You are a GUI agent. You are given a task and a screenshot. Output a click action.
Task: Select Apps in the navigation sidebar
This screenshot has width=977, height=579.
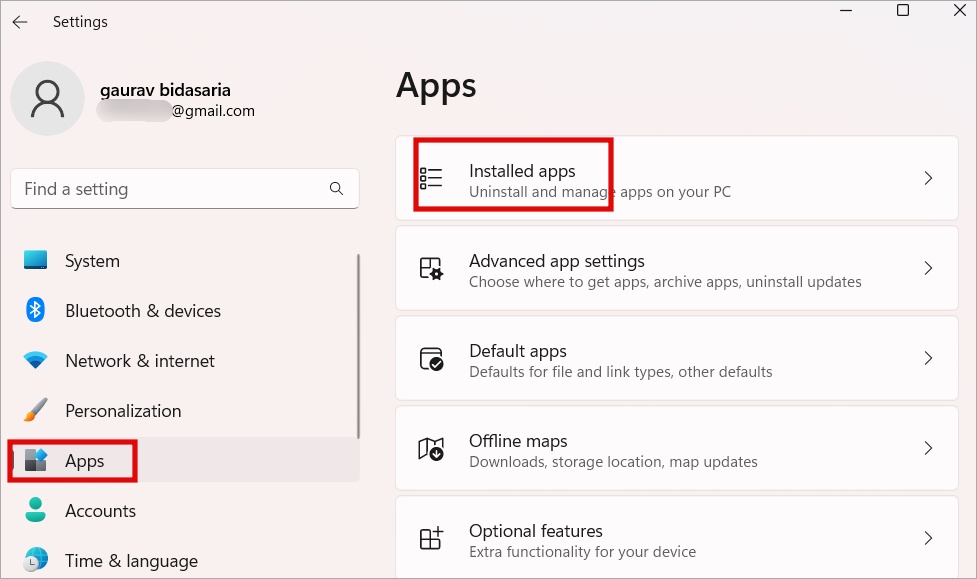(85, 461)
